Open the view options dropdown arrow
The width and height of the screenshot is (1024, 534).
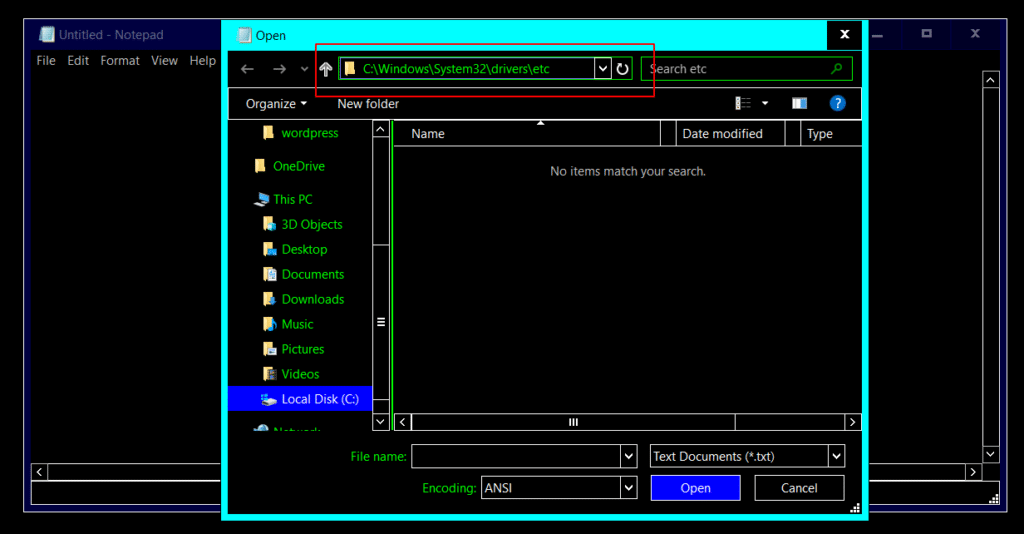point(765,103)
